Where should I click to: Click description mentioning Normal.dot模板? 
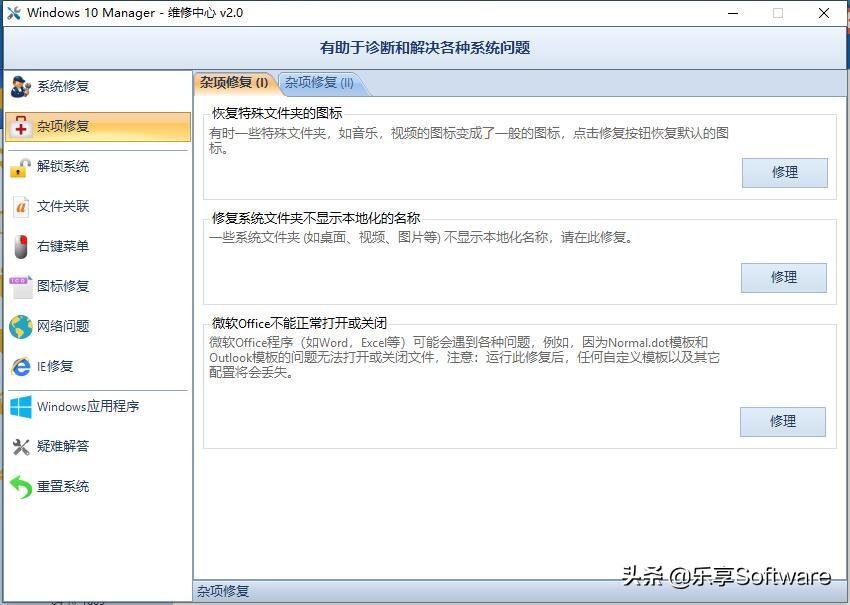click(464, 358)
